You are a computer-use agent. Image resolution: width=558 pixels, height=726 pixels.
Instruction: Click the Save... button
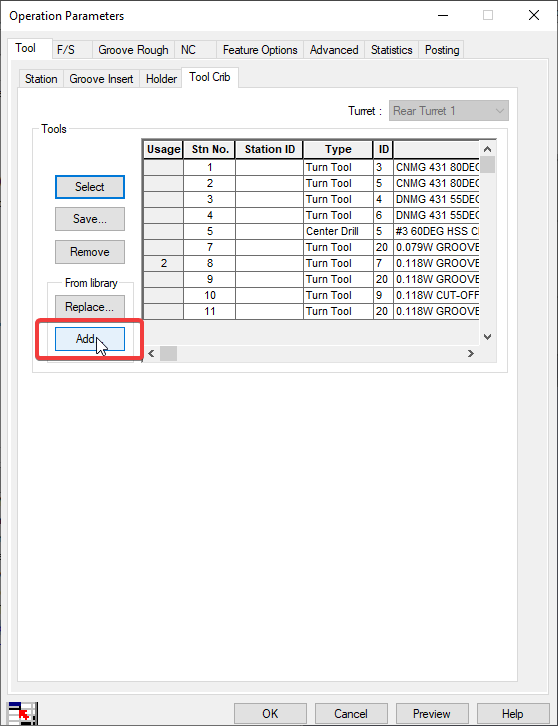click(90, 219)
